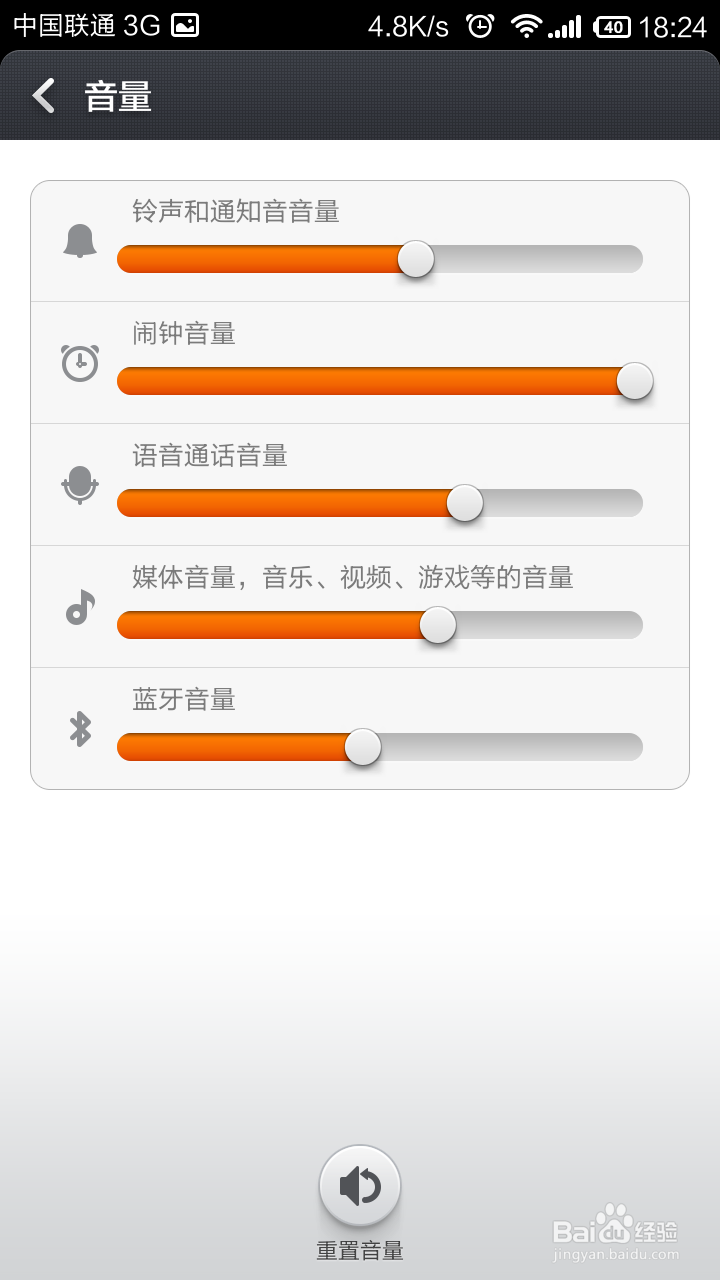
Task: Click the ringtone and notification volume slider handle
Action: point(416,259)
